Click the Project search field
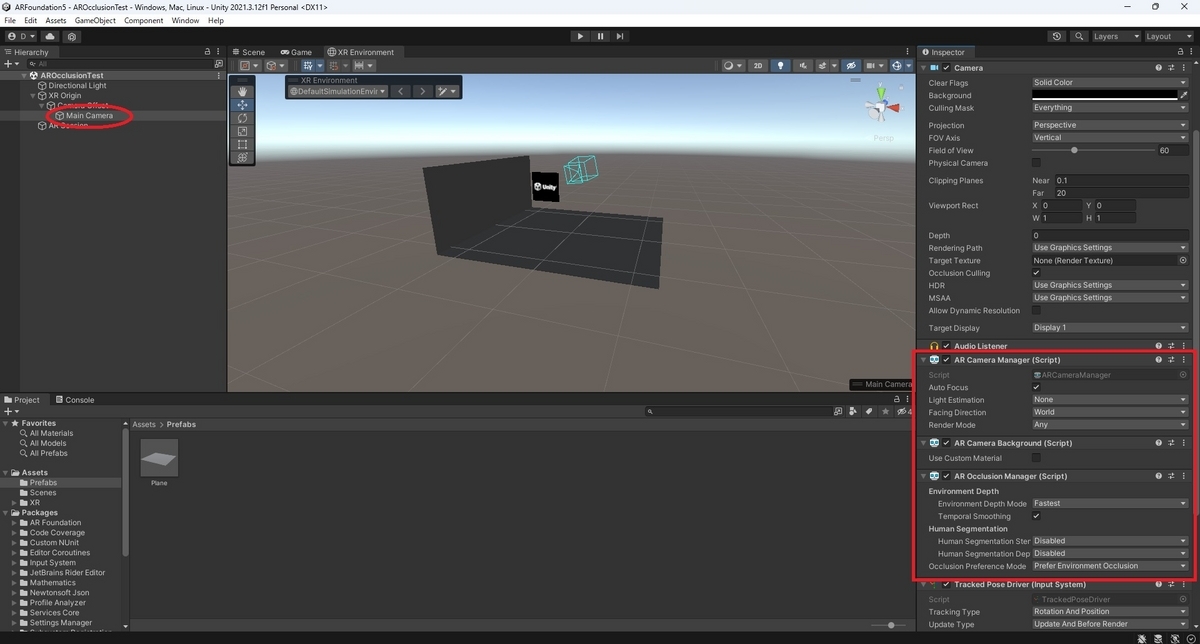 pos(738,411)
